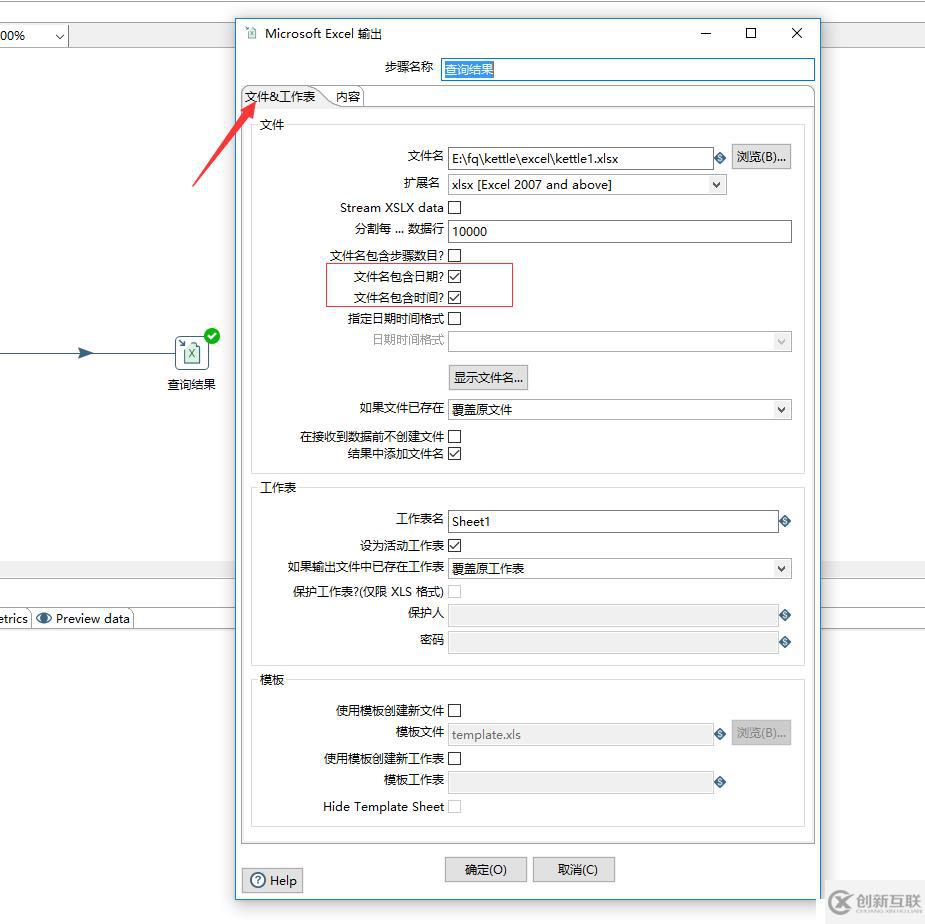
Task: Click variable icon beside template.xls field
Action: click(719, 734)
